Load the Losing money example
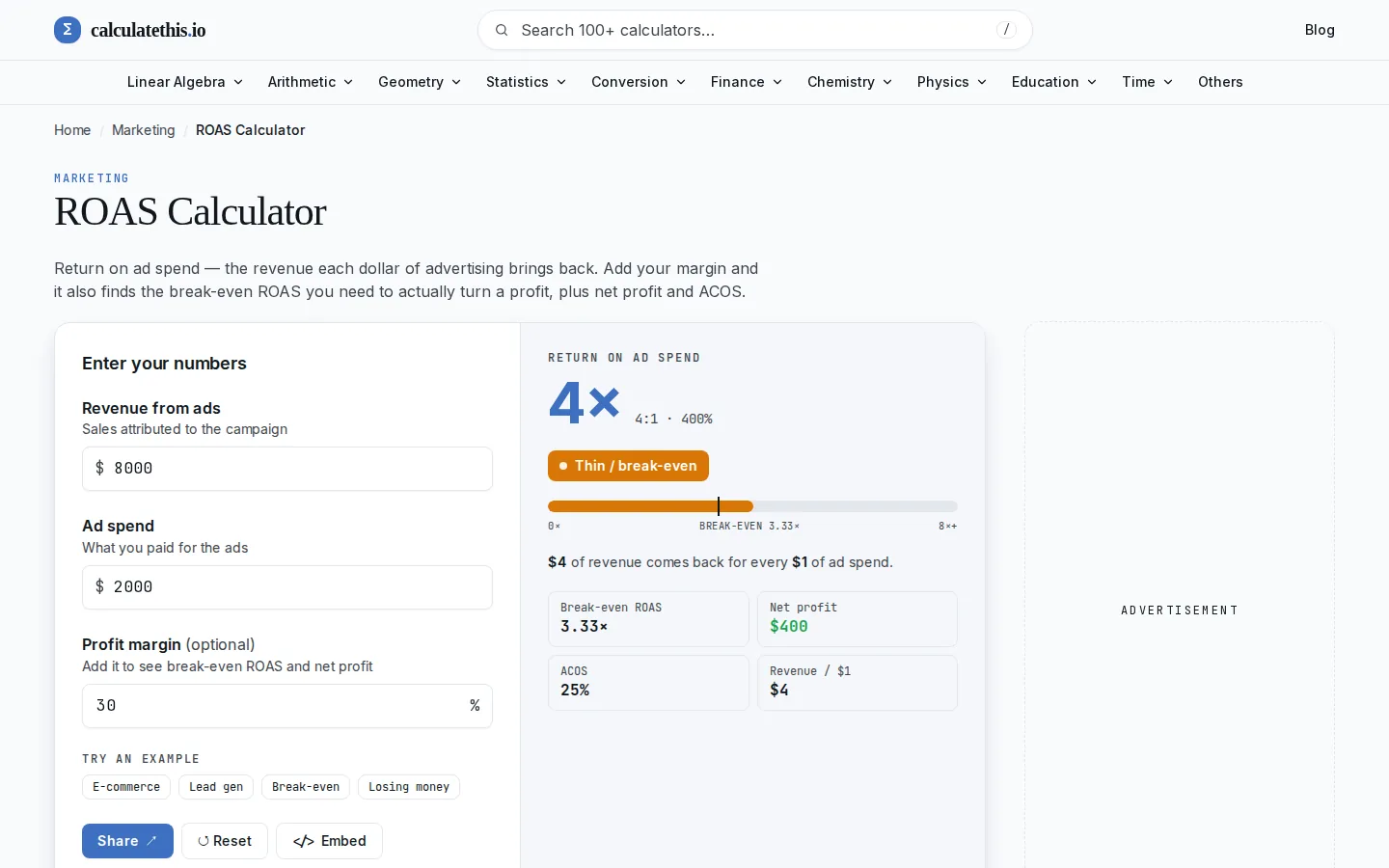This screenshot has width=1389, height=868. click(409, 787)
